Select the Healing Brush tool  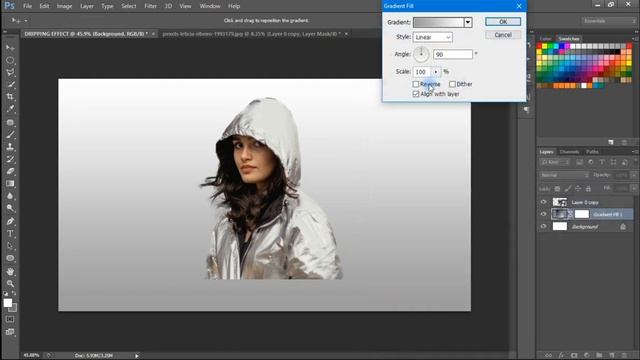[x=10, y=122]
